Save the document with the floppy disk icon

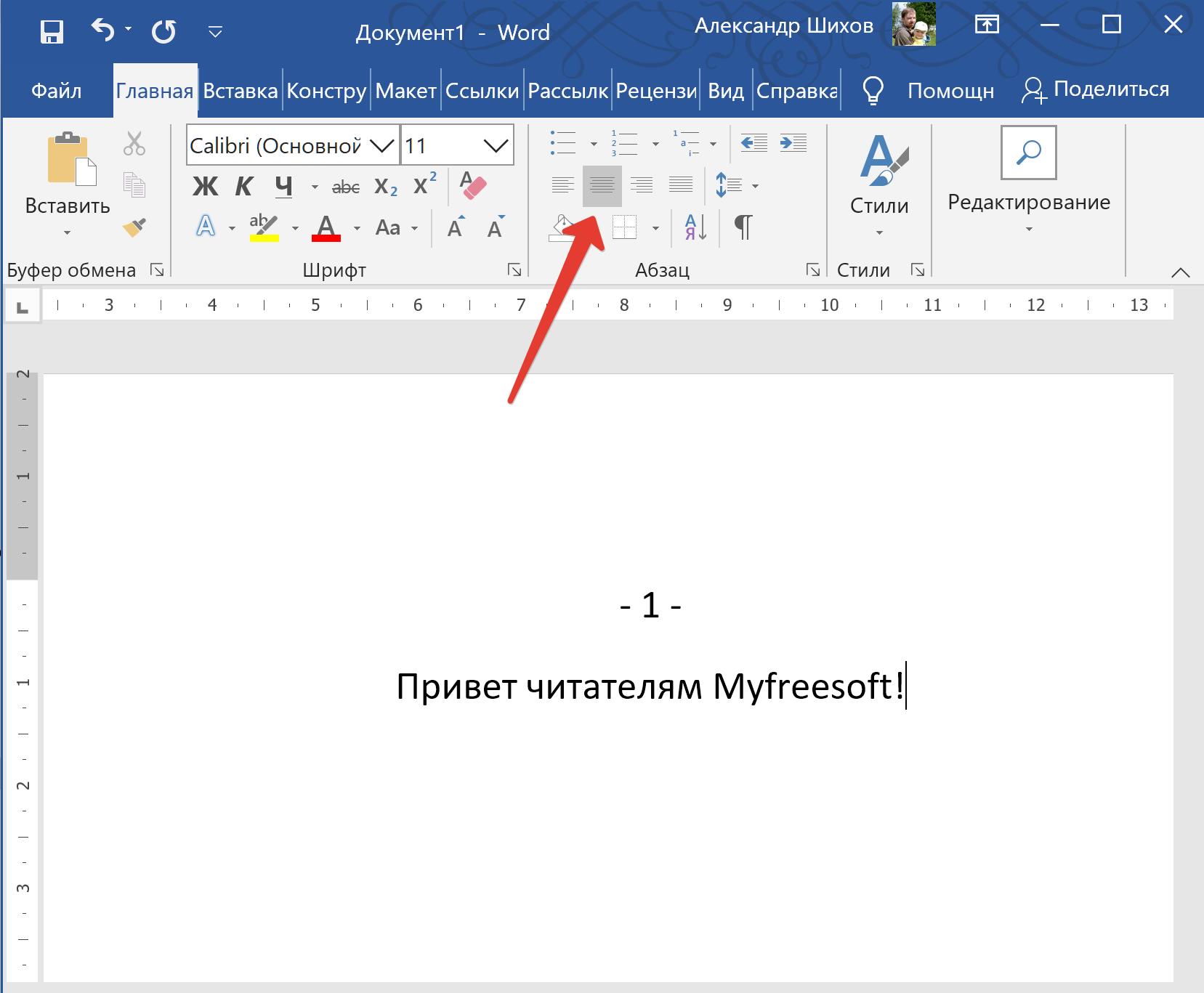point(52,32)
